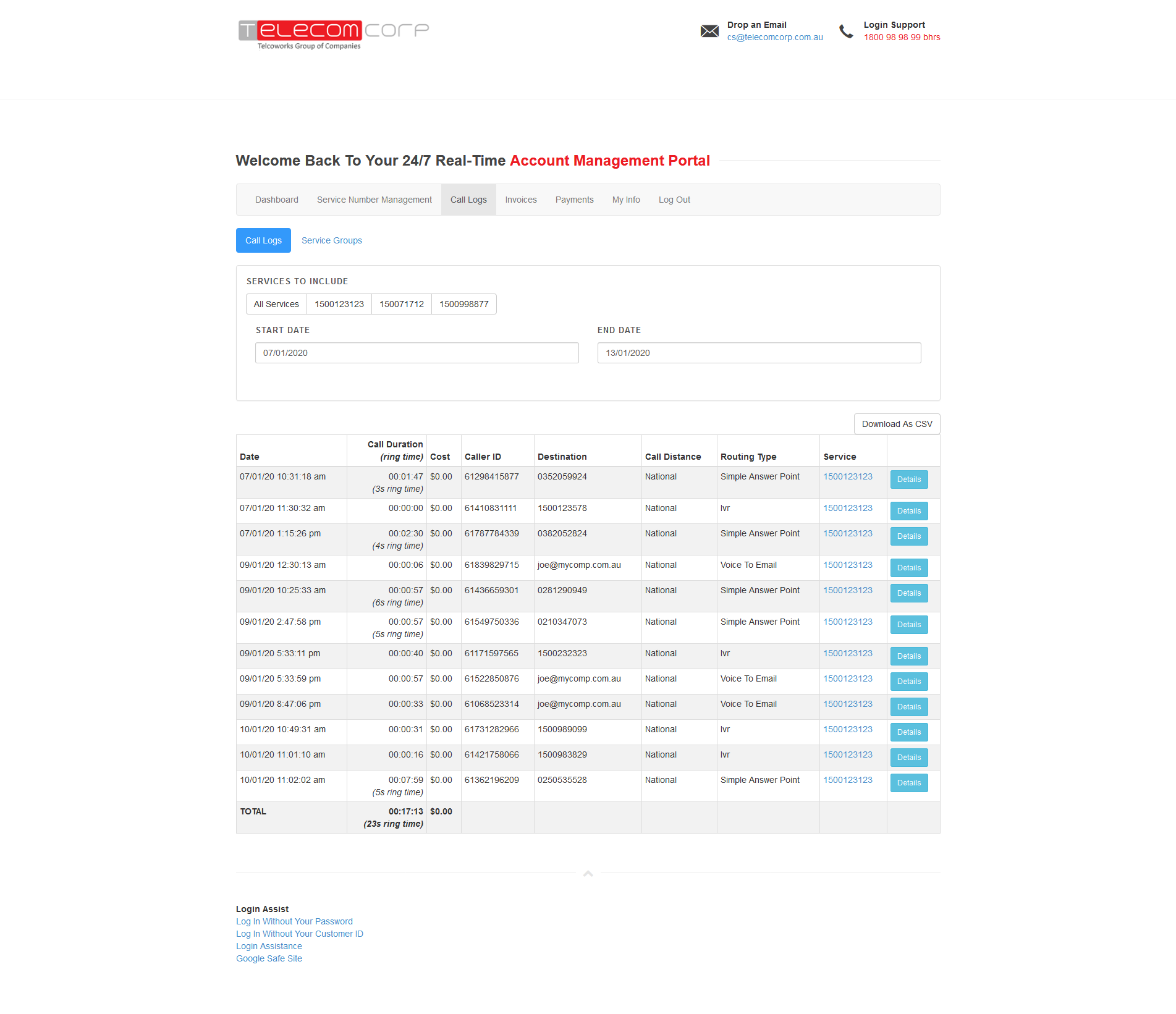Open the Invoices menu item
The width and height of the screenshot is (1176, 1014).
point(520,200)
